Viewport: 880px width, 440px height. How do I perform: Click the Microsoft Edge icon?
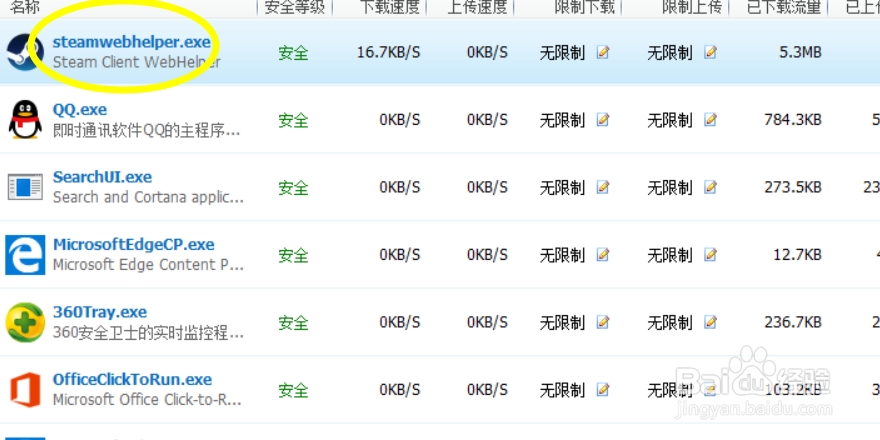(25, 255)
